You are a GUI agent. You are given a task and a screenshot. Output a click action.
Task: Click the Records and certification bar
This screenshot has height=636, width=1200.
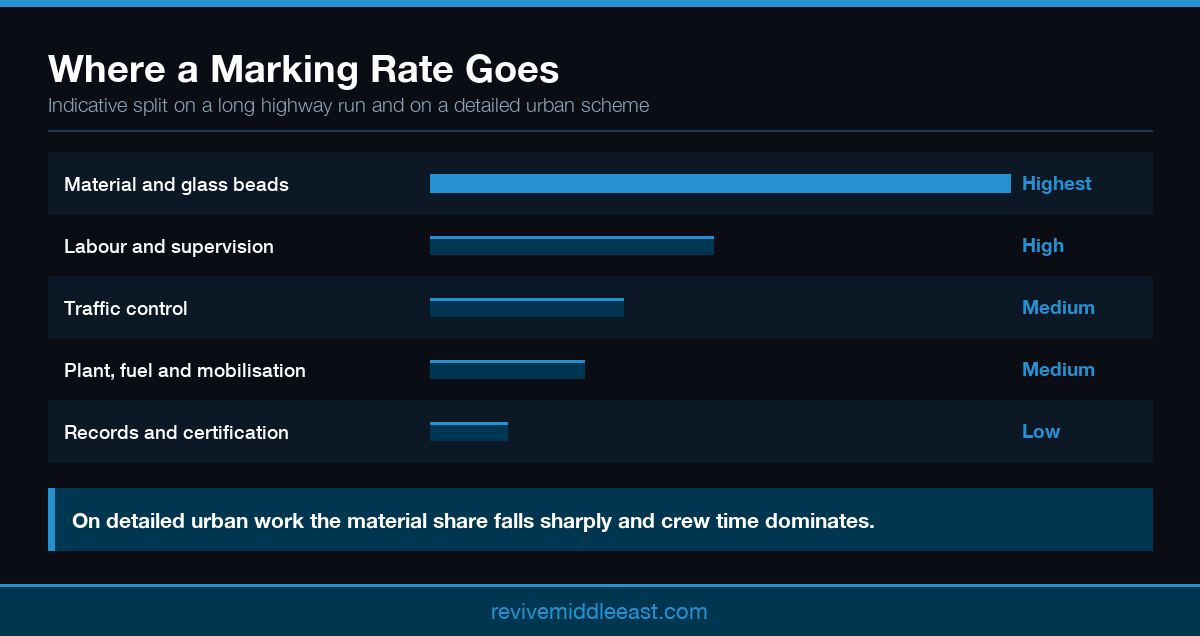point(469,431)
